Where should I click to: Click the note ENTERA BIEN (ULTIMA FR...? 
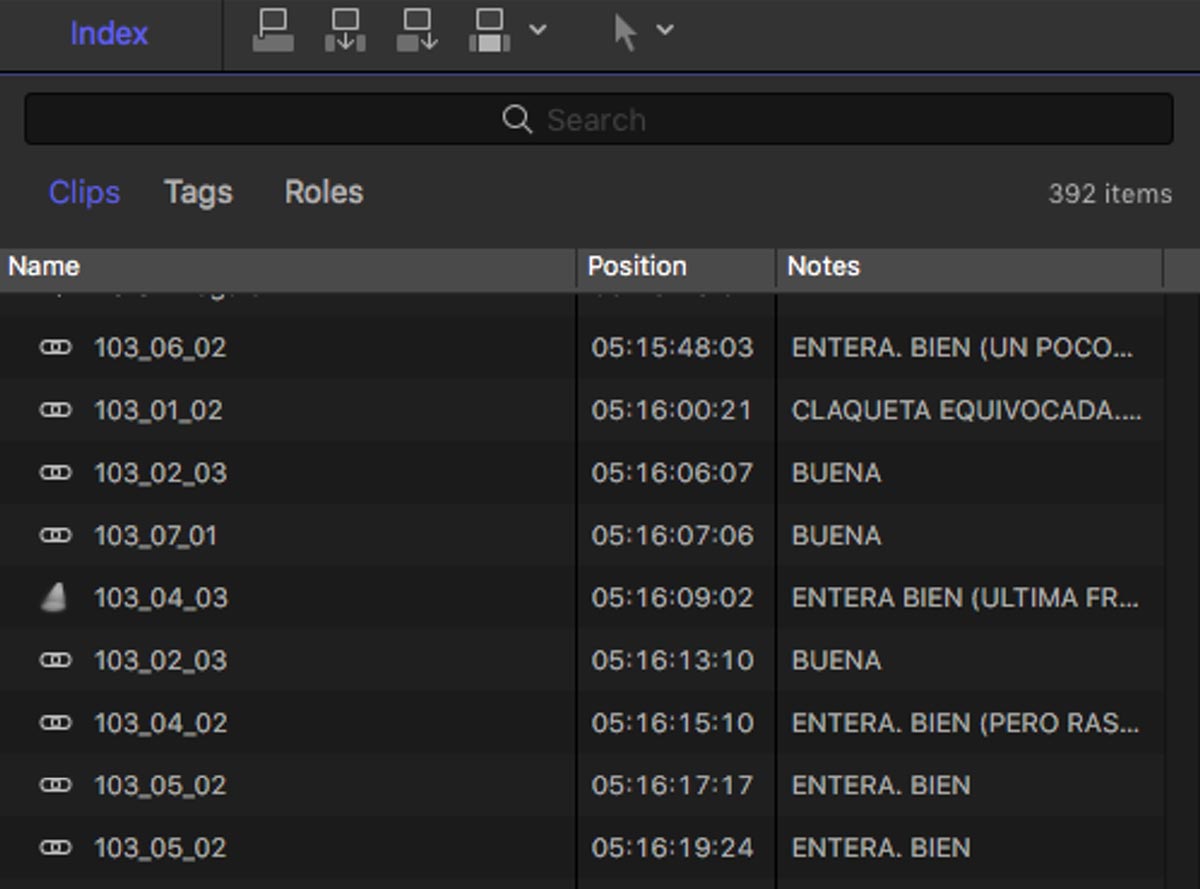pyautogui.click(x=965, y=597)
